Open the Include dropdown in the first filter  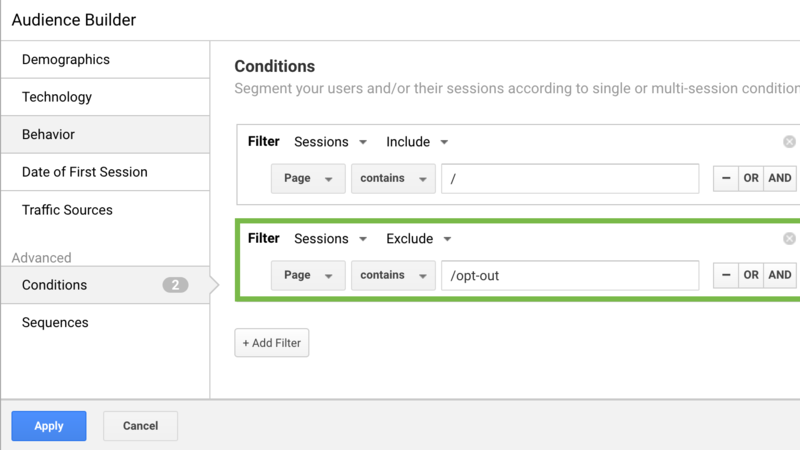pyautogui.click(x=417, y=142)
